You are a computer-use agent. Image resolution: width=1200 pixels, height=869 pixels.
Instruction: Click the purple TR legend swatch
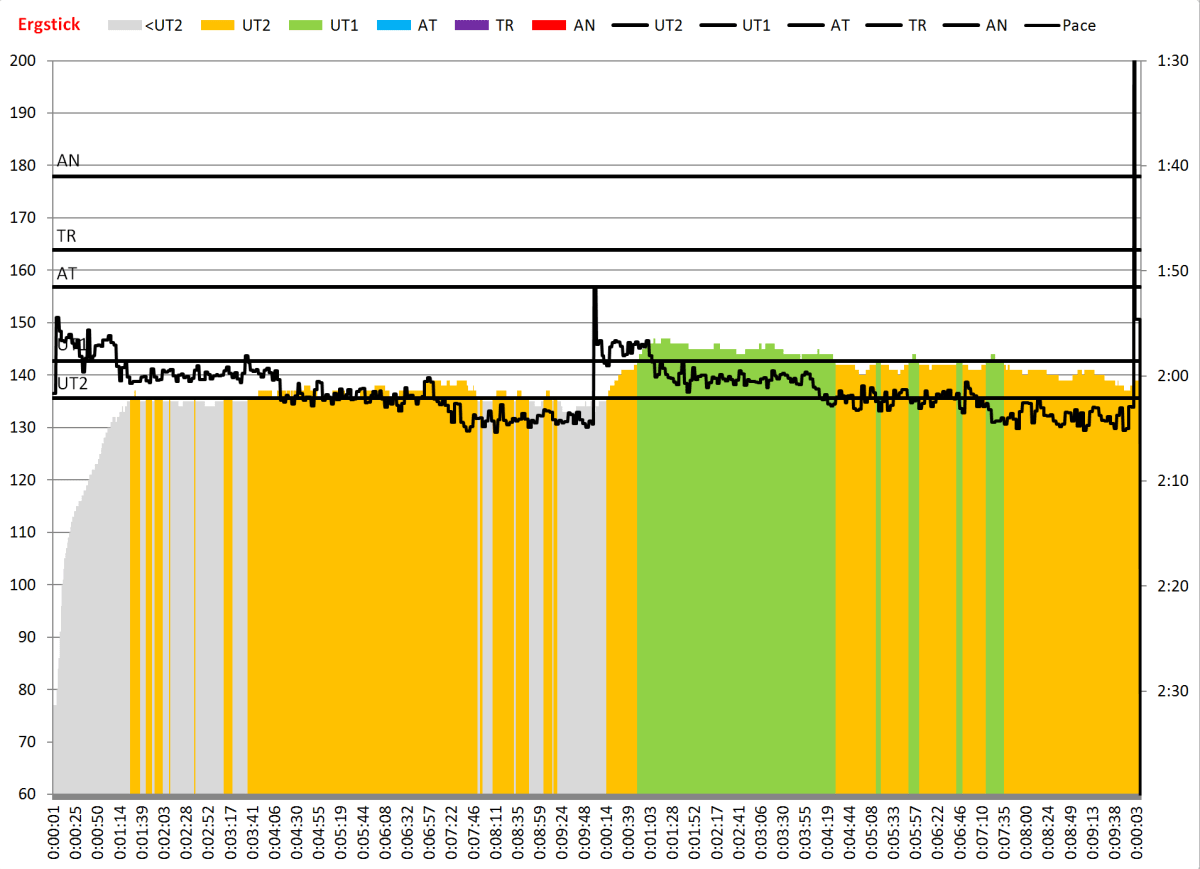point(470,25)
